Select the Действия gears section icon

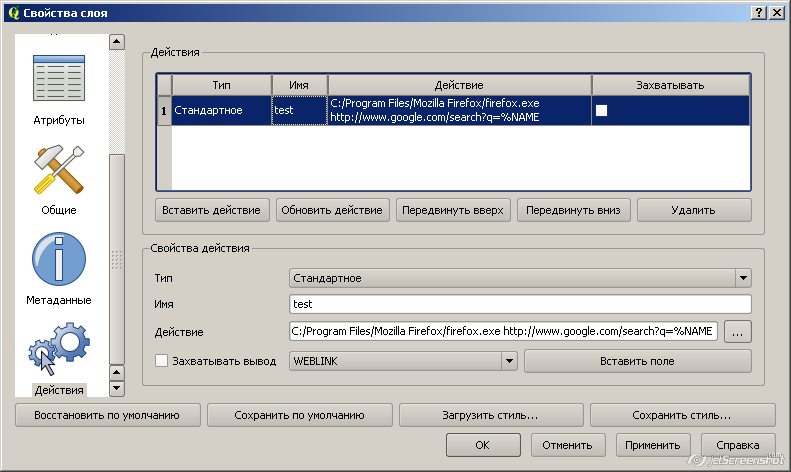point(59,349)
